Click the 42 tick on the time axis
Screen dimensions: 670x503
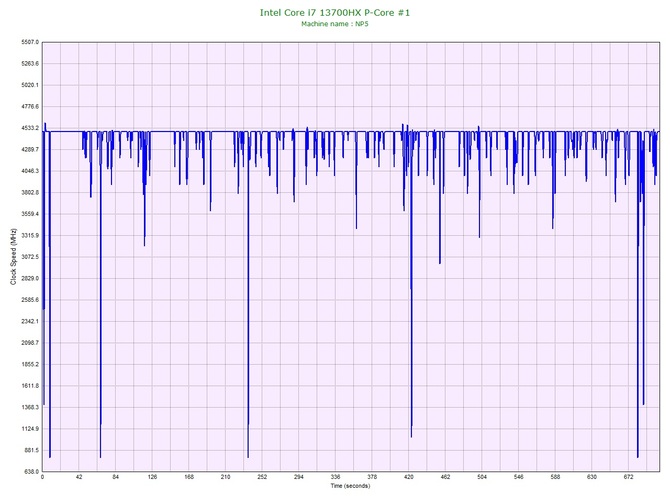point(79,477)
